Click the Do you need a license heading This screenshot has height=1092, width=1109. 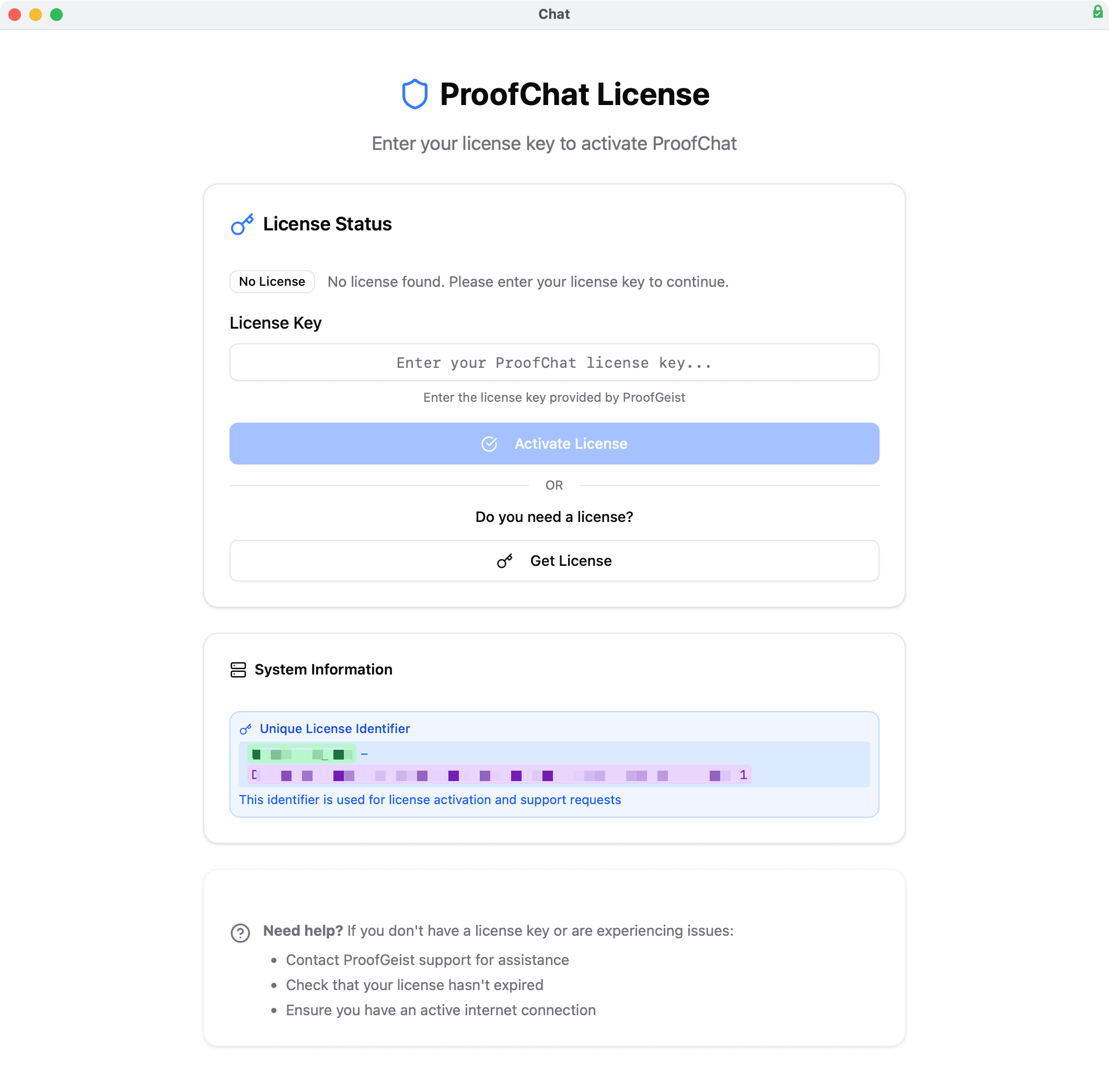point(553,517)
